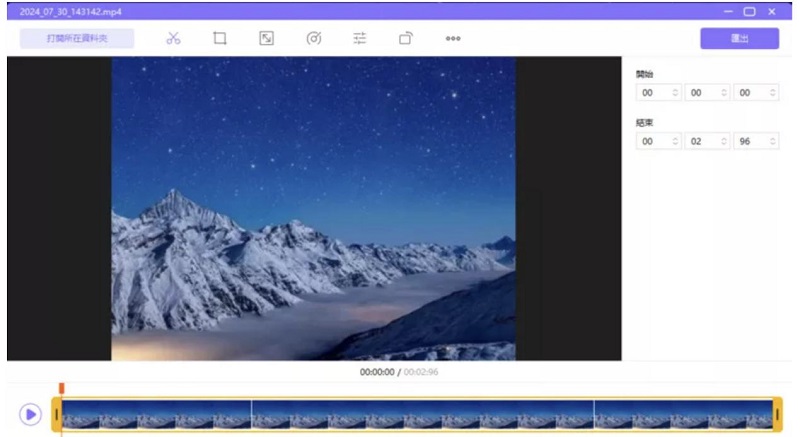
Task: Open the three-dot more options menu
Action: 453,38
